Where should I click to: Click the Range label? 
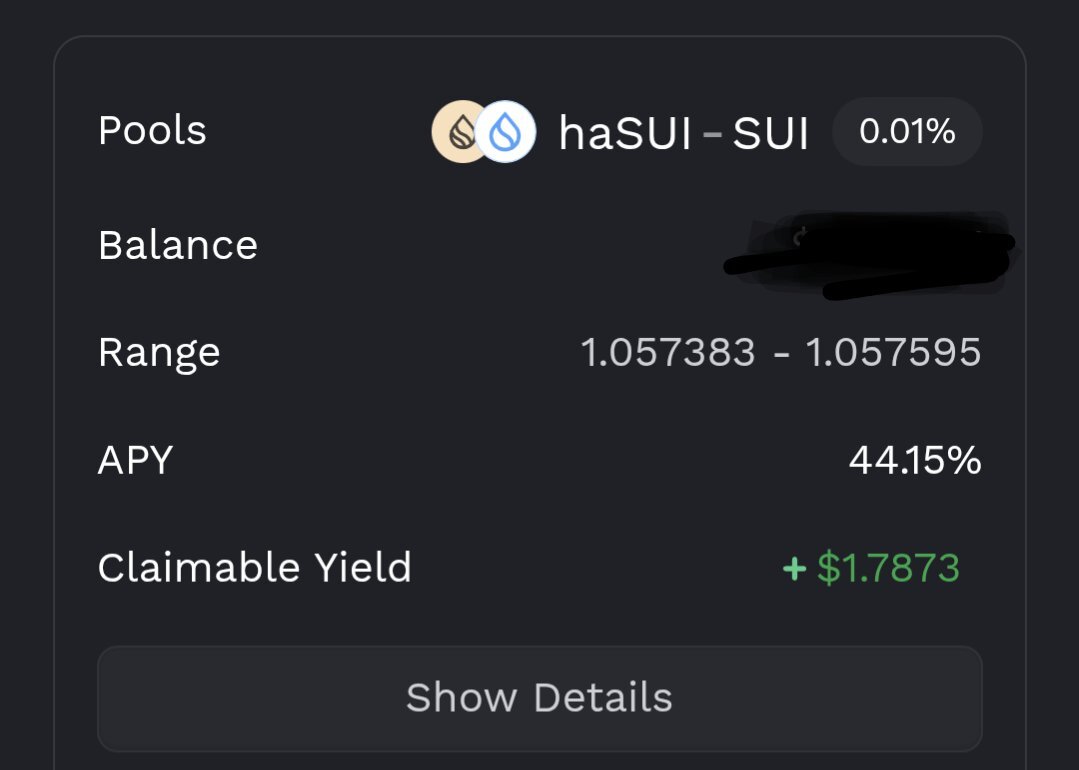159,354
